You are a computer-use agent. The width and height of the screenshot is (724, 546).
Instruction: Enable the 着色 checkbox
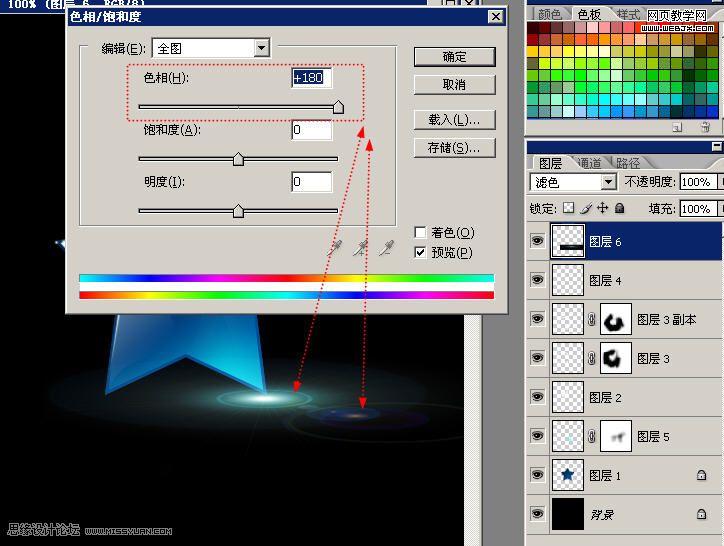(x=420, y=232)
